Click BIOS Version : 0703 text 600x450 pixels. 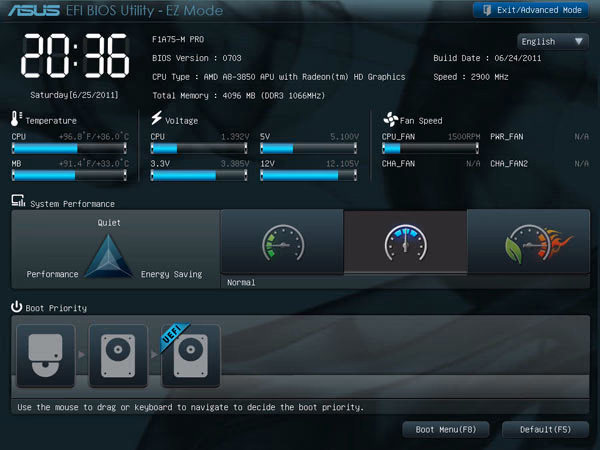coord(197,58)
